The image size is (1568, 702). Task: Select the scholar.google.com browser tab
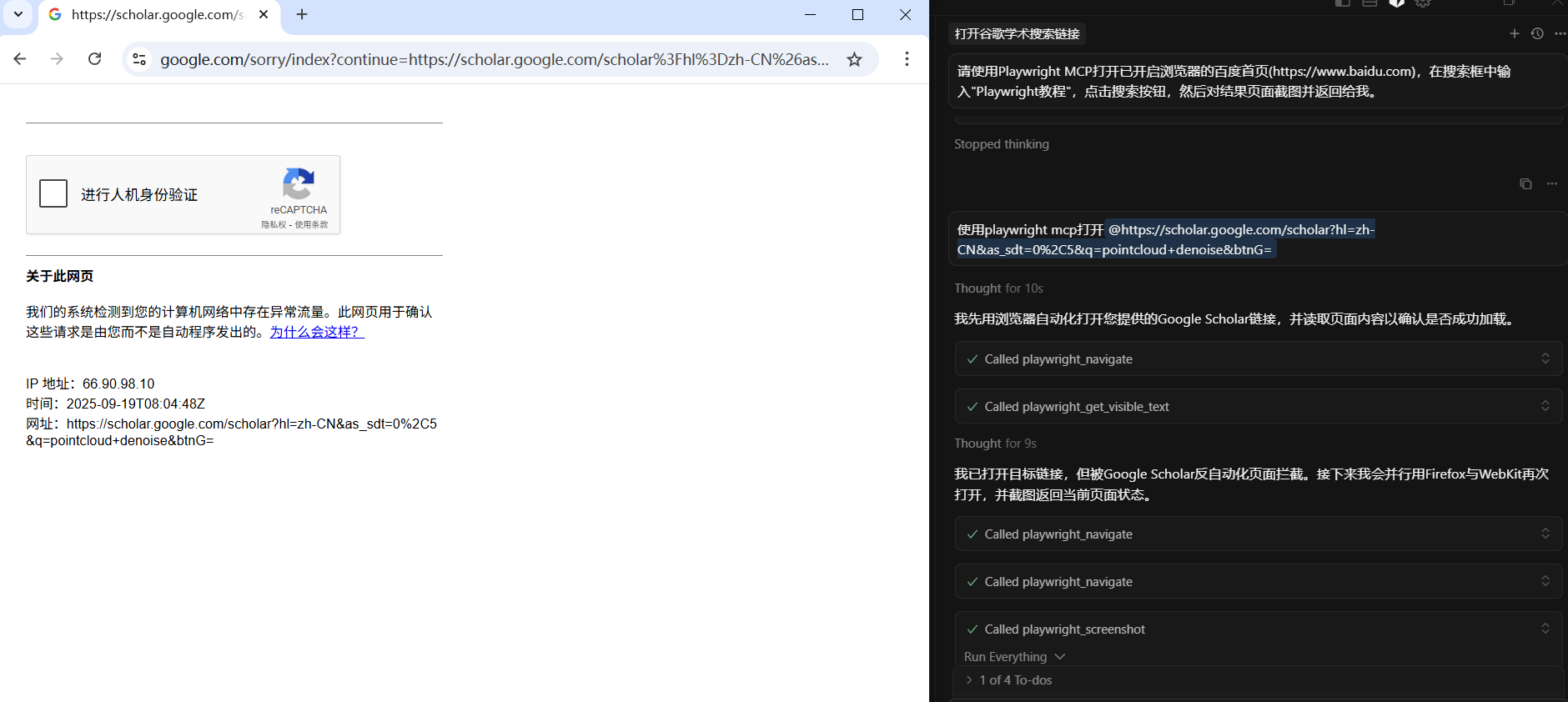click(157, 15)
